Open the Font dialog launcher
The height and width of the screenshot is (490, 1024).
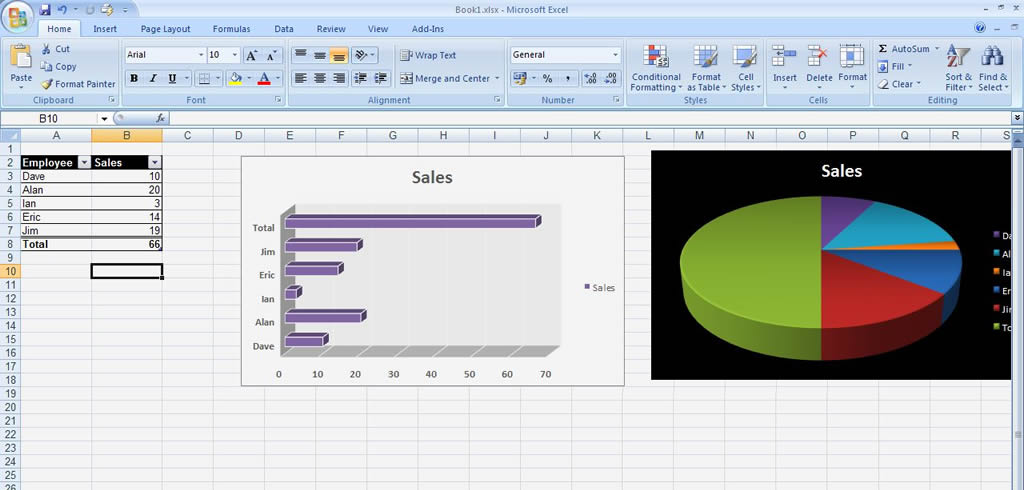click(x=278, y=99)
